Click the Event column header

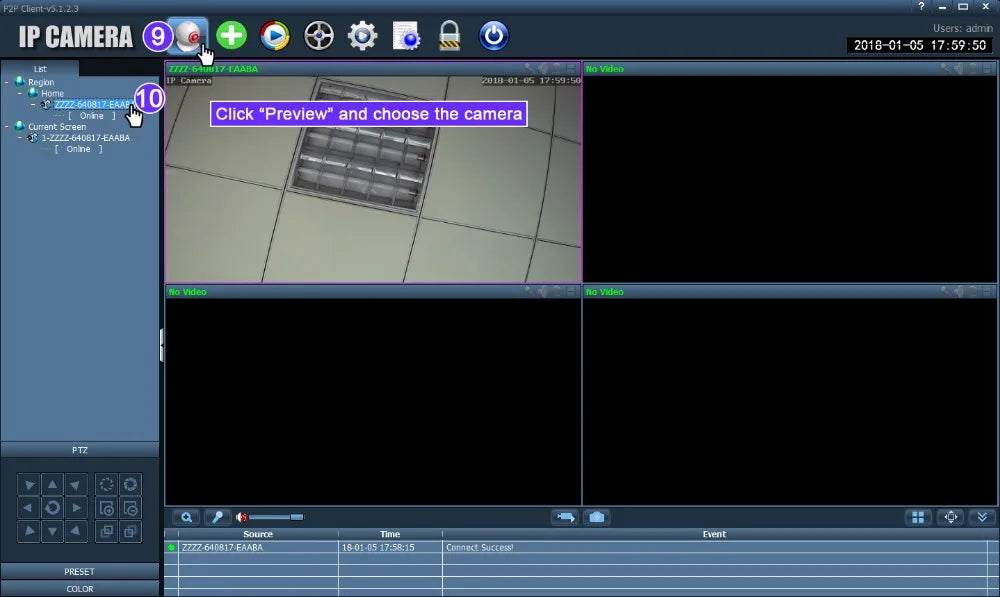click(x=714, y=534)
